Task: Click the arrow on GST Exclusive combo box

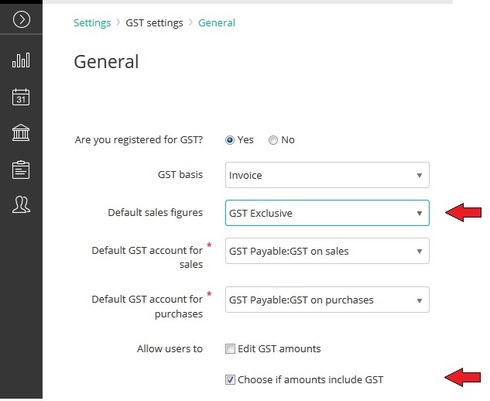Action: pos(419,213)
